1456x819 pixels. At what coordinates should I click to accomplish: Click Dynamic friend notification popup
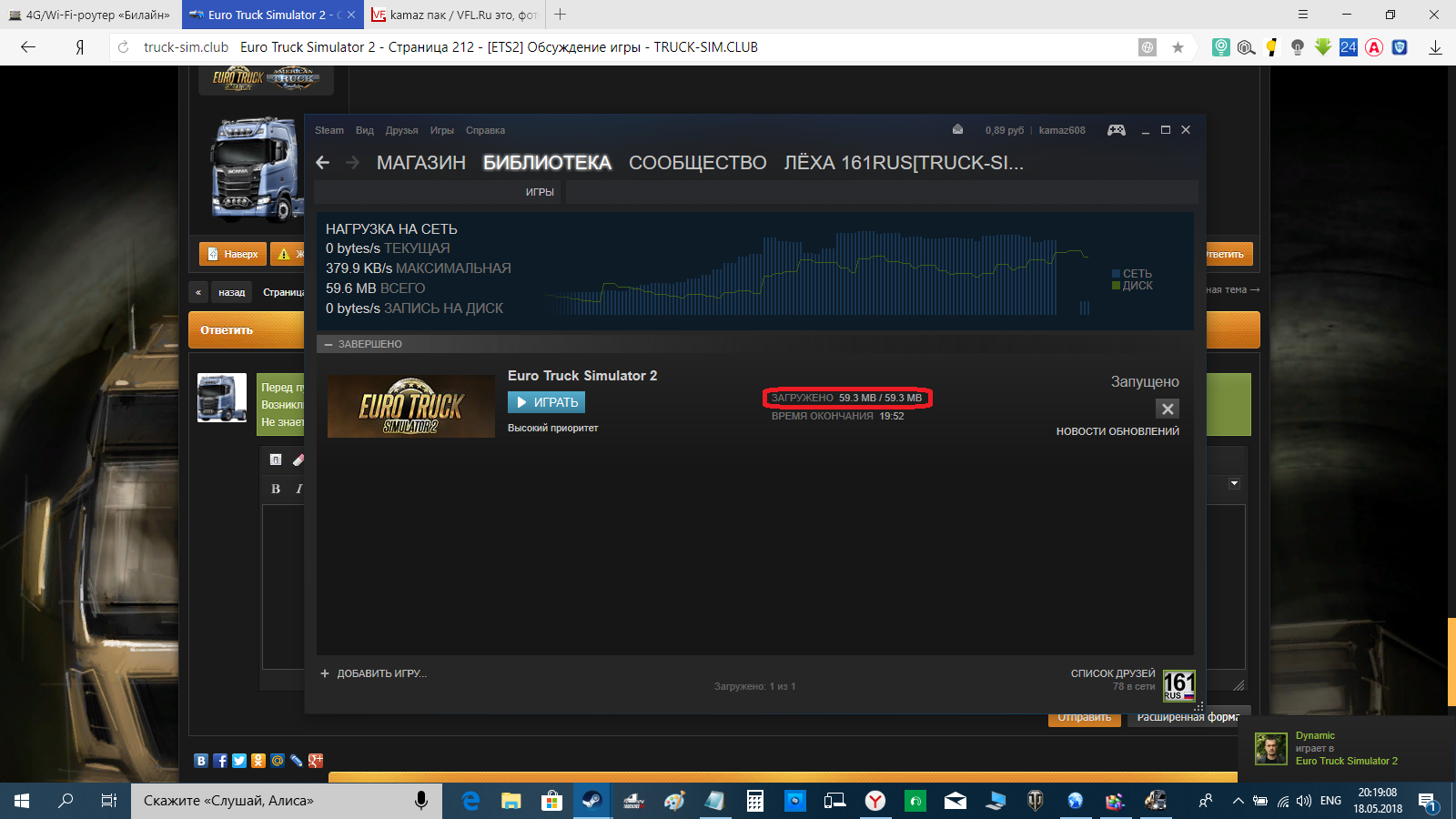pos(1347,748)
